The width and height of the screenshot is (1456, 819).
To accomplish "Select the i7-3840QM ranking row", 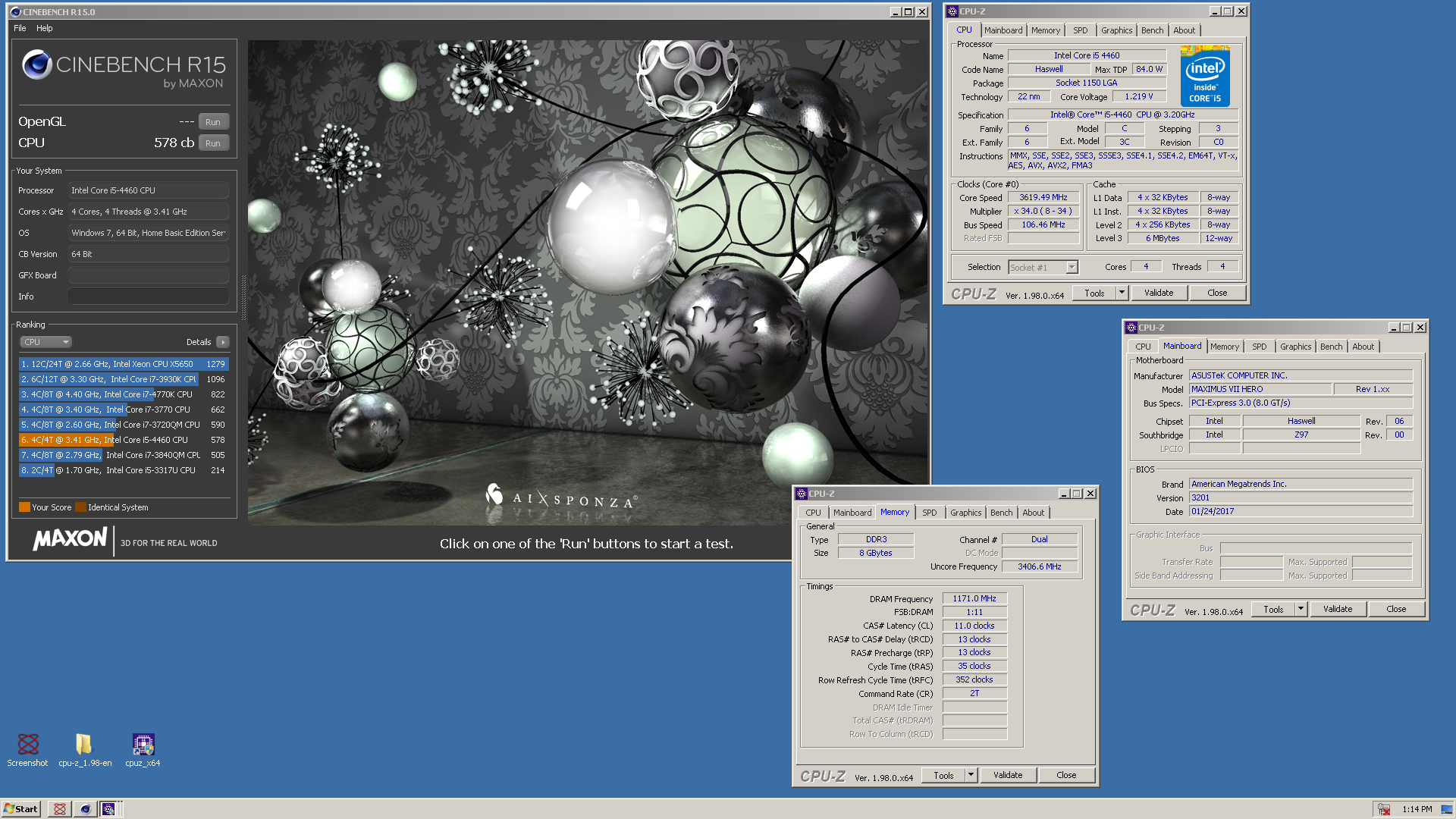I will tap(124, 455).
